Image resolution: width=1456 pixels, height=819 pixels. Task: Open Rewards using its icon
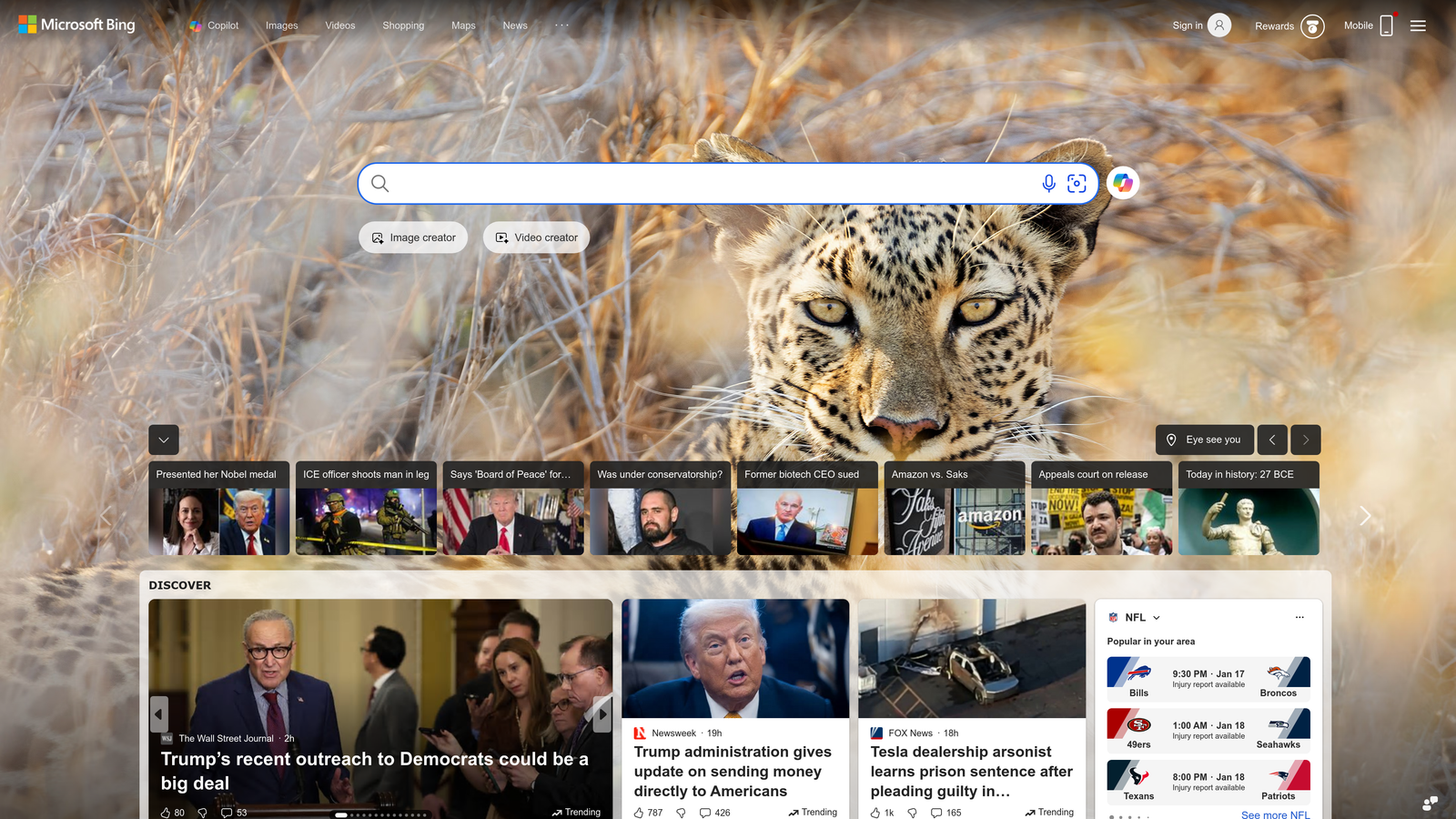click(x=1311, y=26)
